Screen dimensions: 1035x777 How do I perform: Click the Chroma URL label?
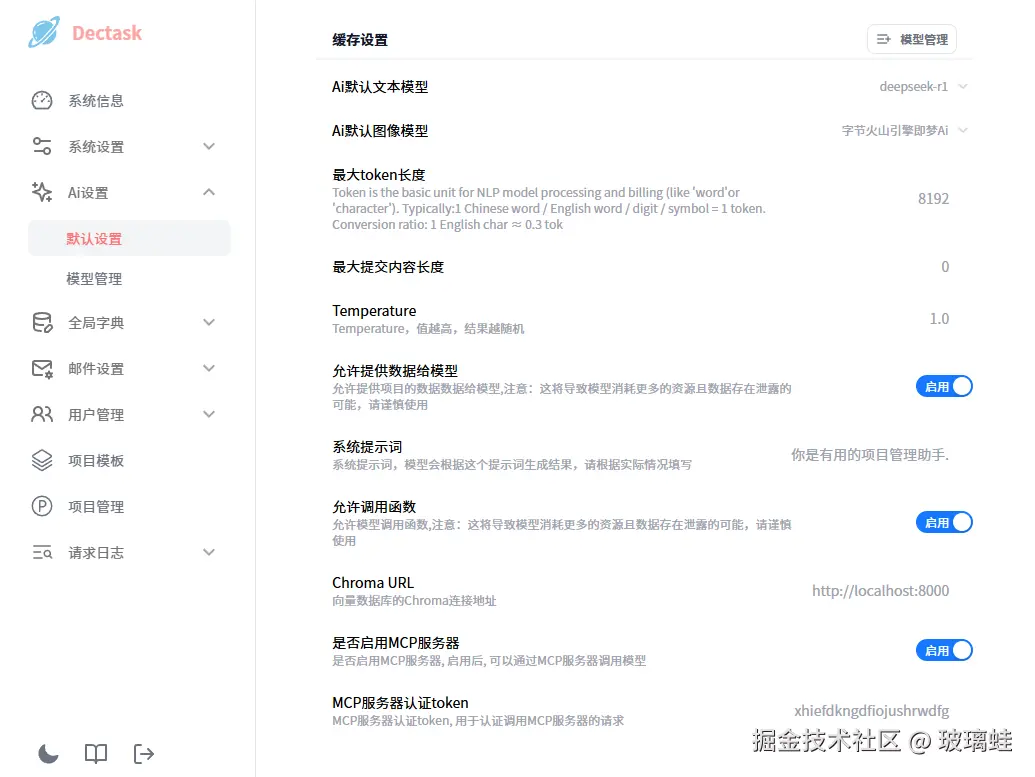click(373, 583)
